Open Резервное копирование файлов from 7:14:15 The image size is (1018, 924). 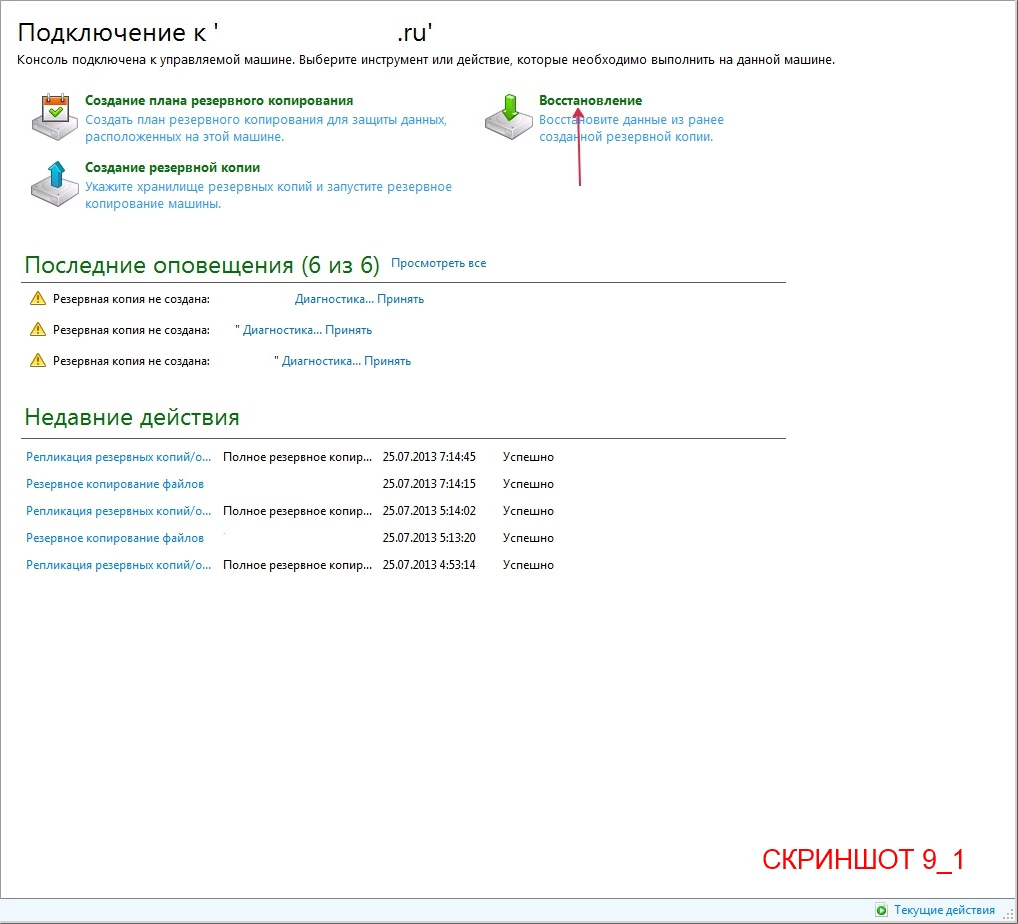pyautogui.click(x=115, y=484)
